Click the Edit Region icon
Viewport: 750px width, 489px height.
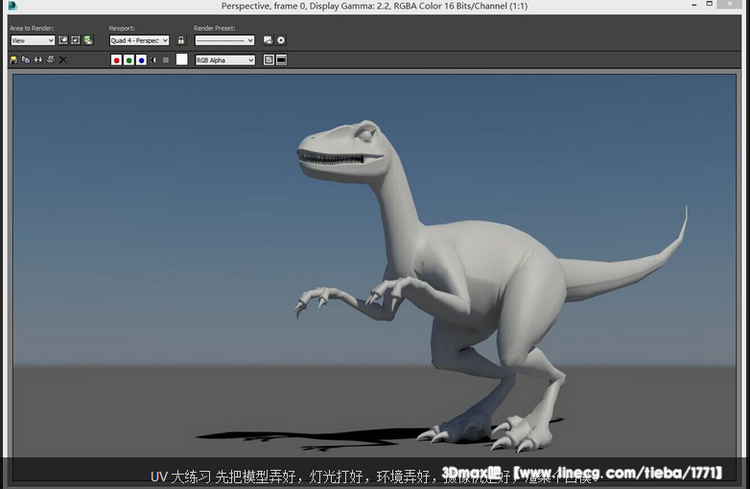pos(64,40)
